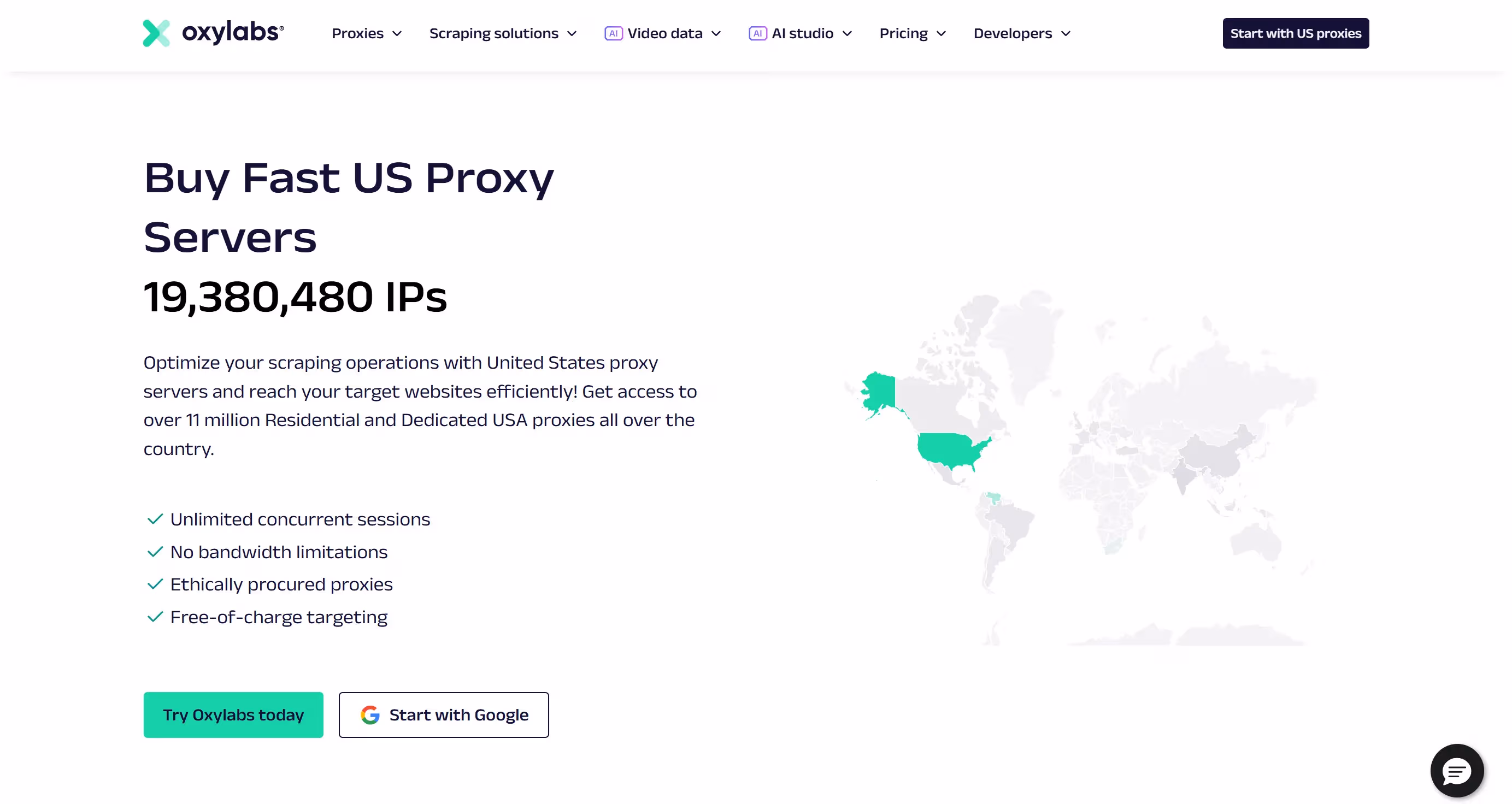Click the highlighted region near Venezuela
The width and height of the screenshot is (1512, 804).
point(995,498)
